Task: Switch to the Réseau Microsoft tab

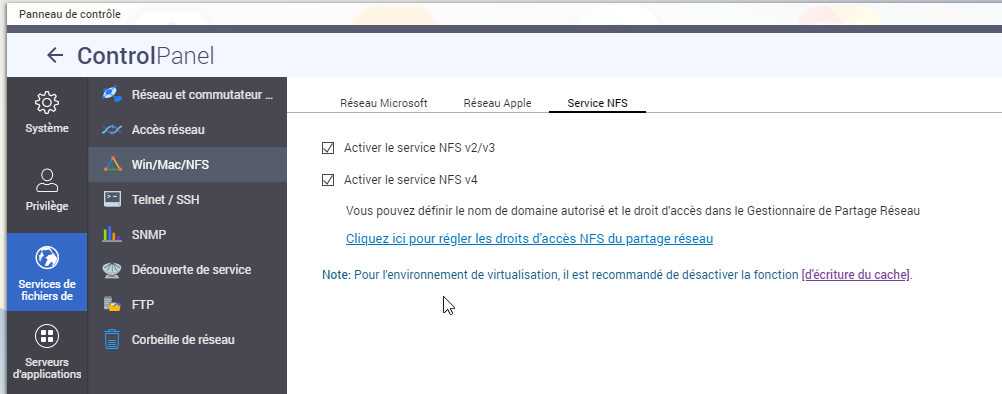Action: pyautogui.click(x=383, y=103)
